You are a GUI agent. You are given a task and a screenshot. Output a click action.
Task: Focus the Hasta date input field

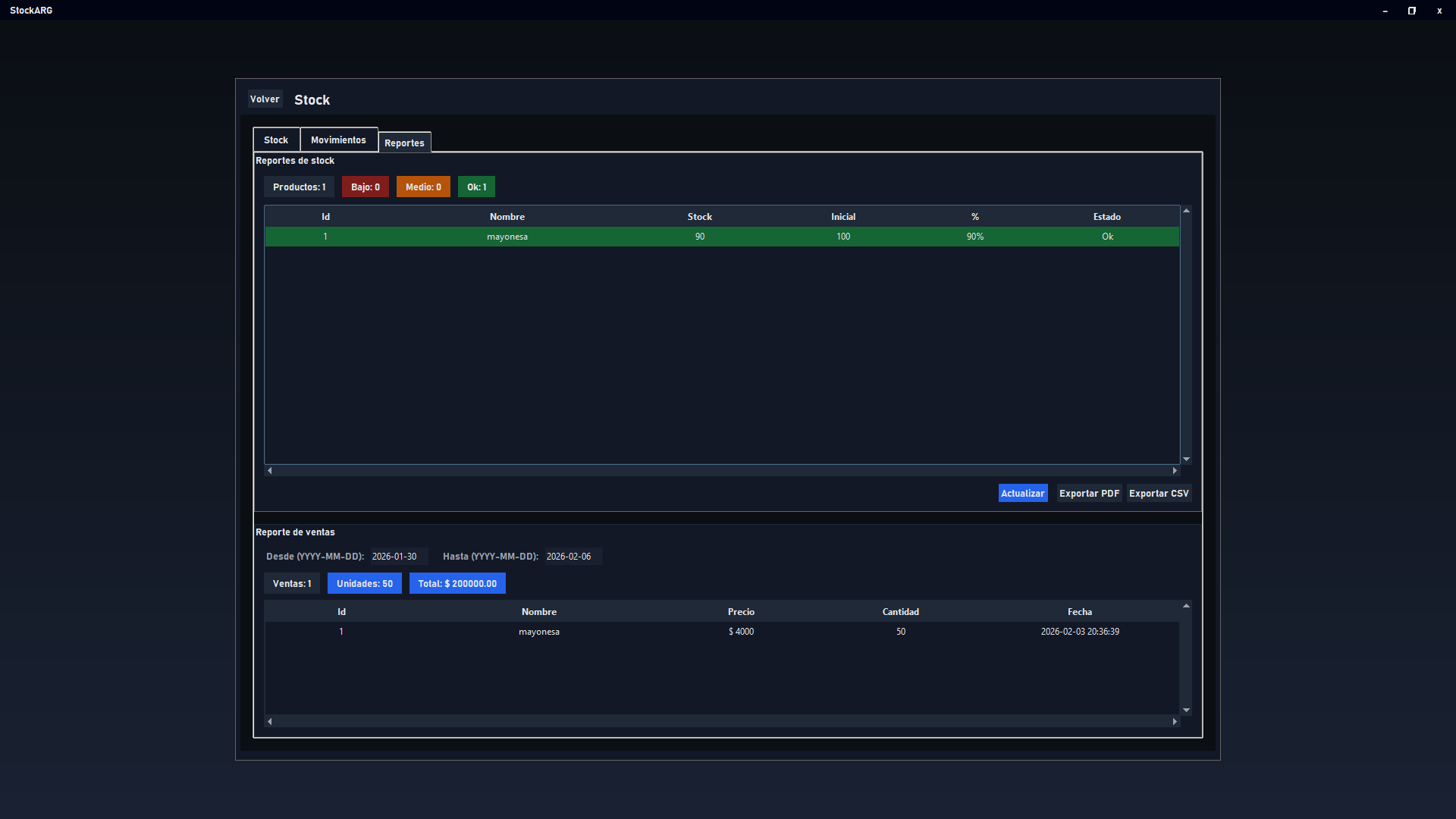pos(573,557)
